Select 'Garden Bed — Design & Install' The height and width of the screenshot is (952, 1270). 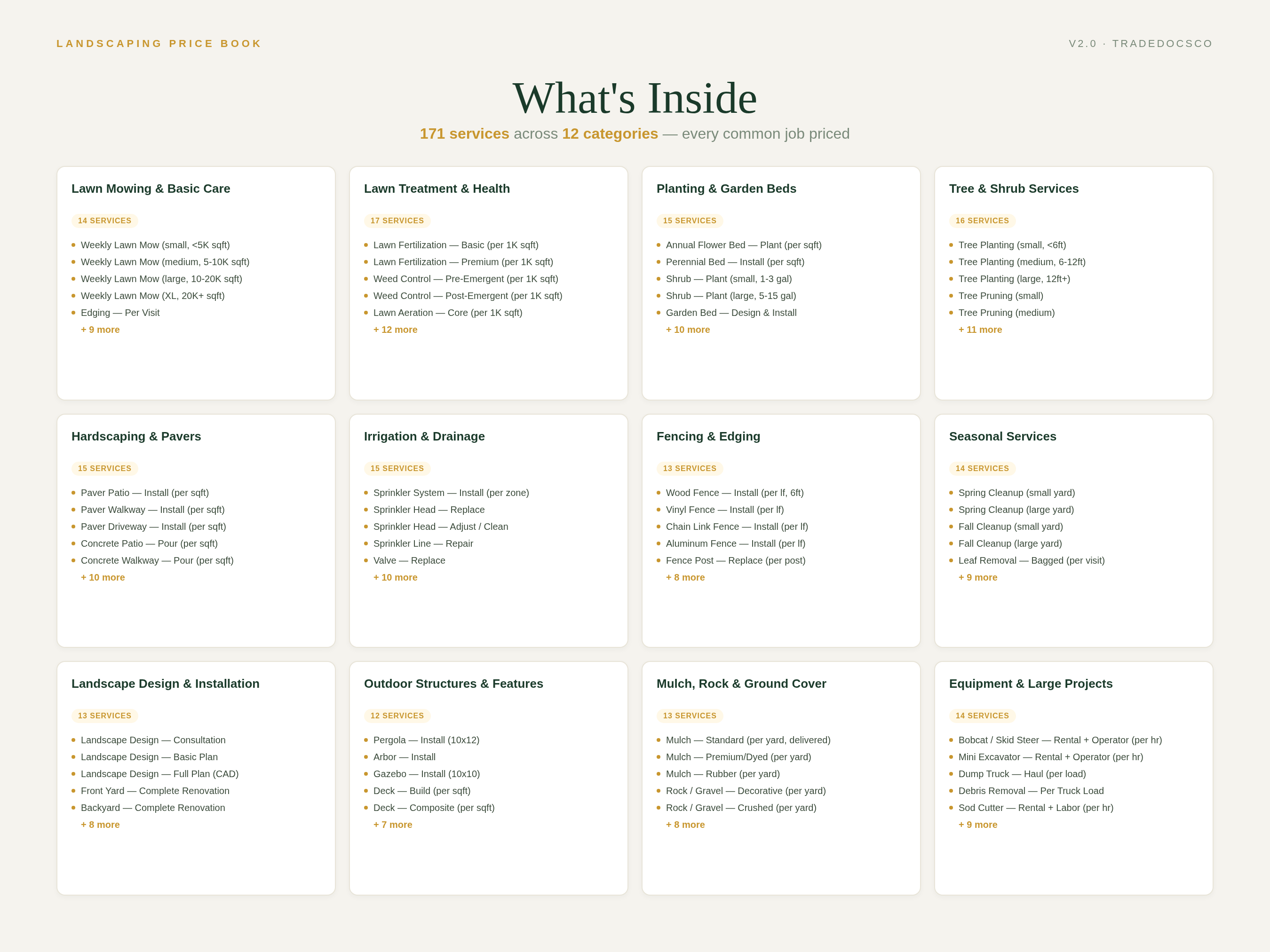pyautogui.click(x=731, y=313)
